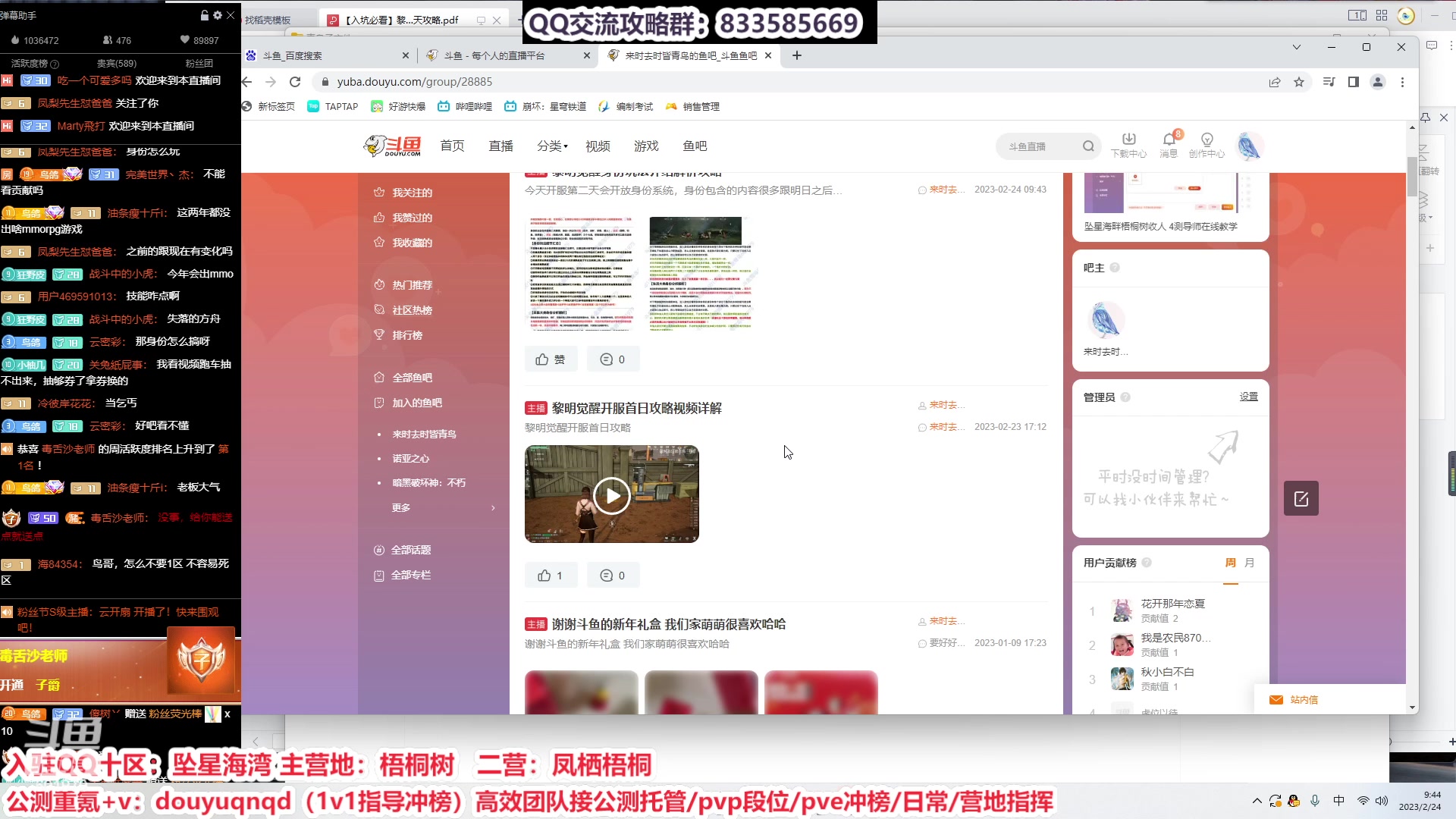
Task: Open 消息 notifications bell
Action: (x=1169, y=145)
